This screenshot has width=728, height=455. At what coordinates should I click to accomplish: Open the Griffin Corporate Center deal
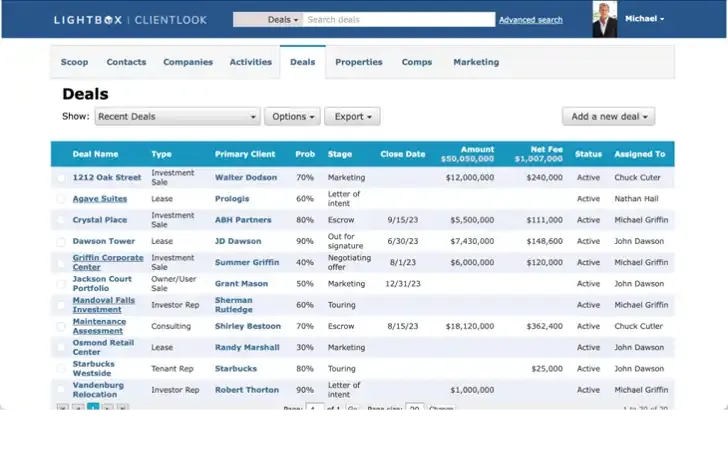tap(108, 262)
